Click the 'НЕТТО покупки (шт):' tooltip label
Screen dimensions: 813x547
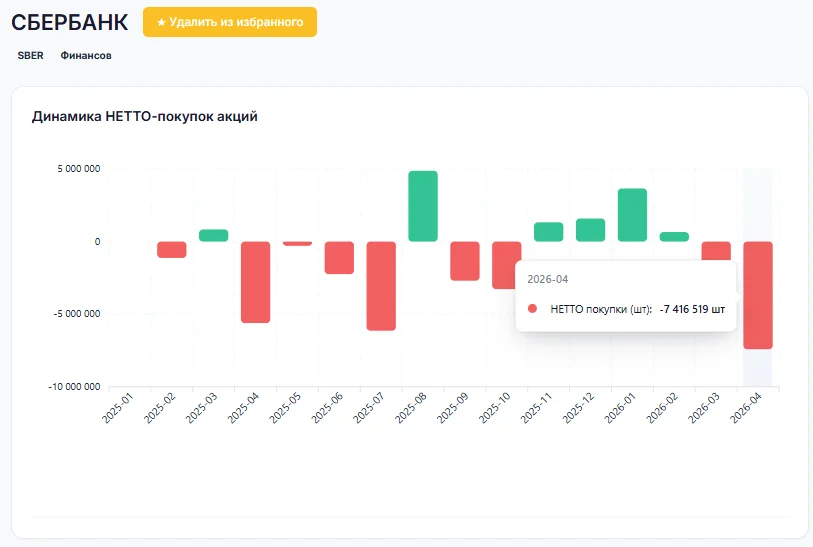click(x=601, y=309)
